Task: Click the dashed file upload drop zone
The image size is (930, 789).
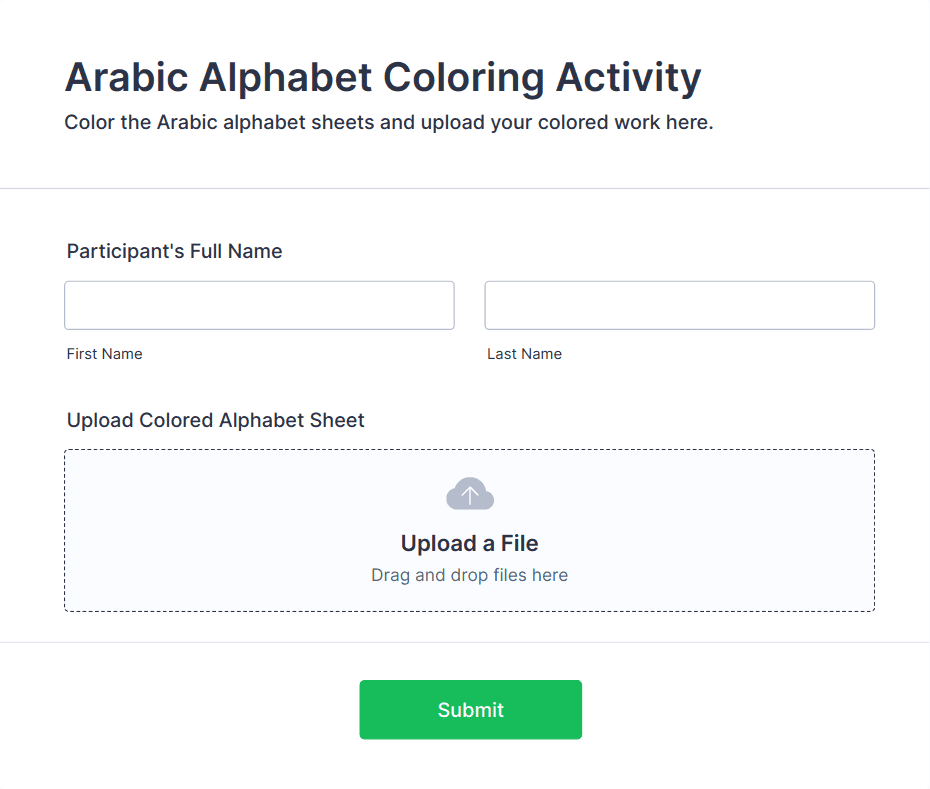Action: 470,530
